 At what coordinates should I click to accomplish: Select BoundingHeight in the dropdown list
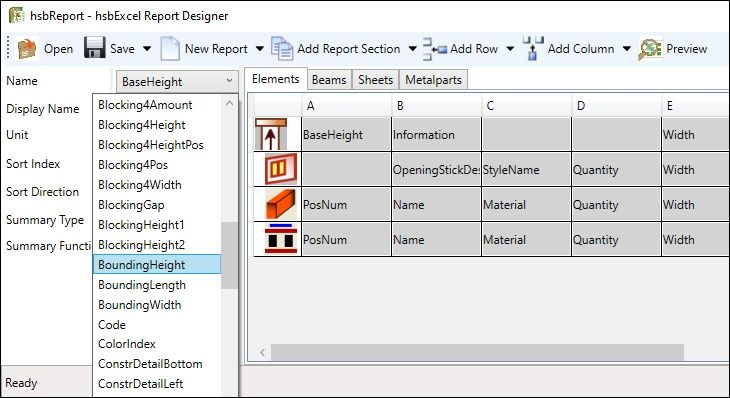click(x=156, y=264)
